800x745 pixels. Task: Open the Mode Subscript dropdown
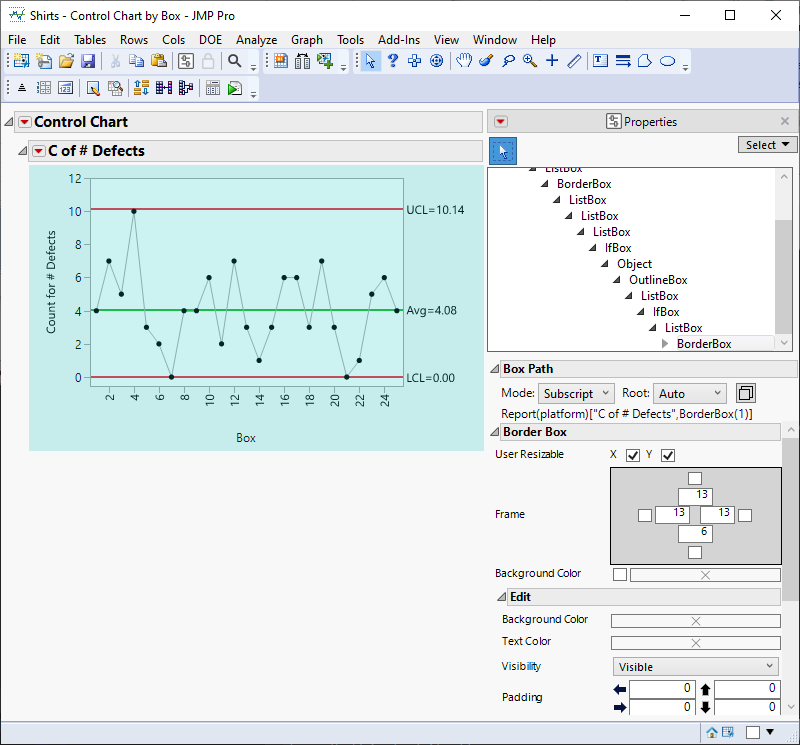click(578, 394)
